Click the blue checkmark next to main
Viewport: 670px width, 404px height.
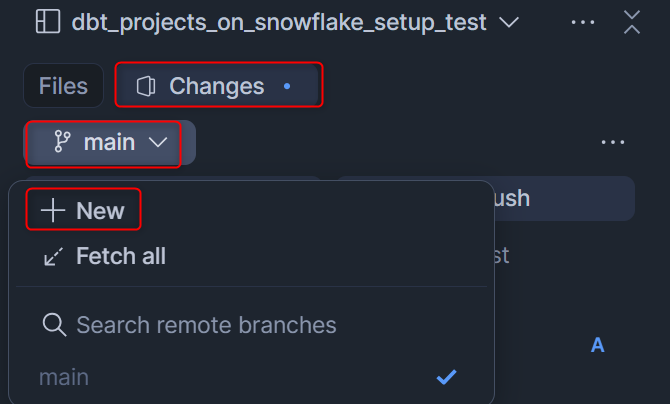pos(447,377)
